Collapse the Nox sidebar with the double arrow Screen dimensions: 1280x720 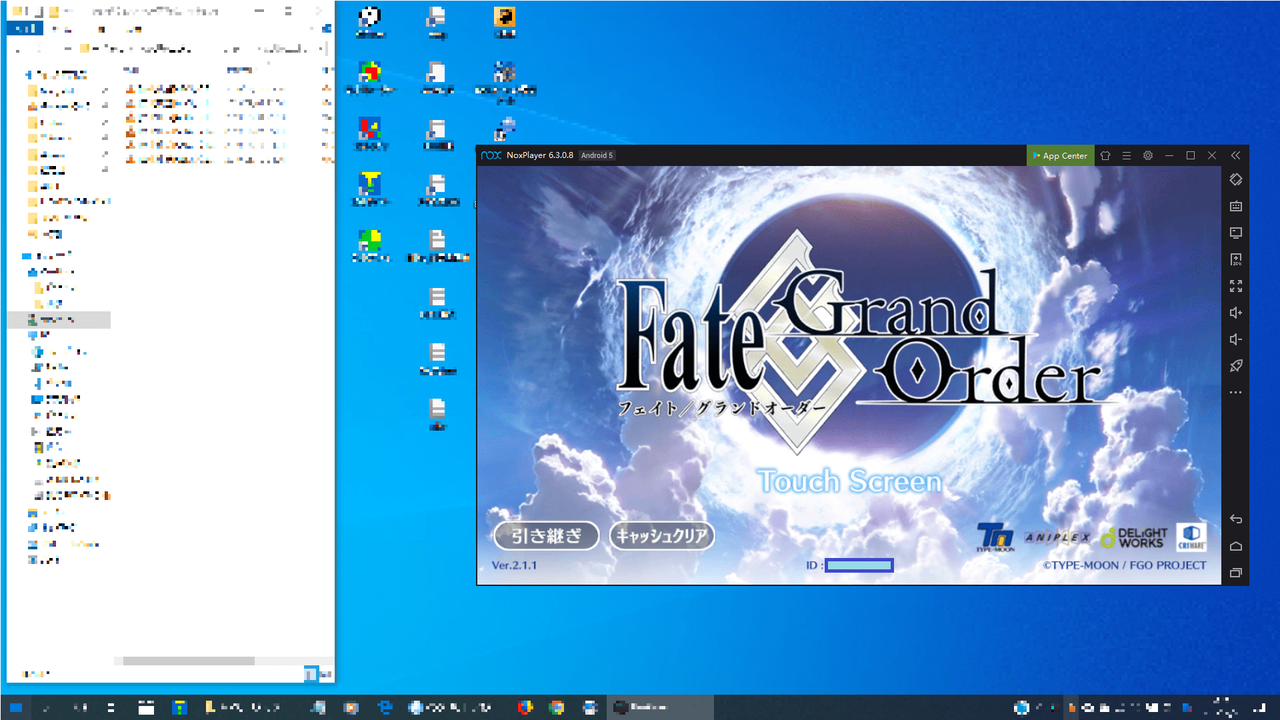click(1236, 156)
